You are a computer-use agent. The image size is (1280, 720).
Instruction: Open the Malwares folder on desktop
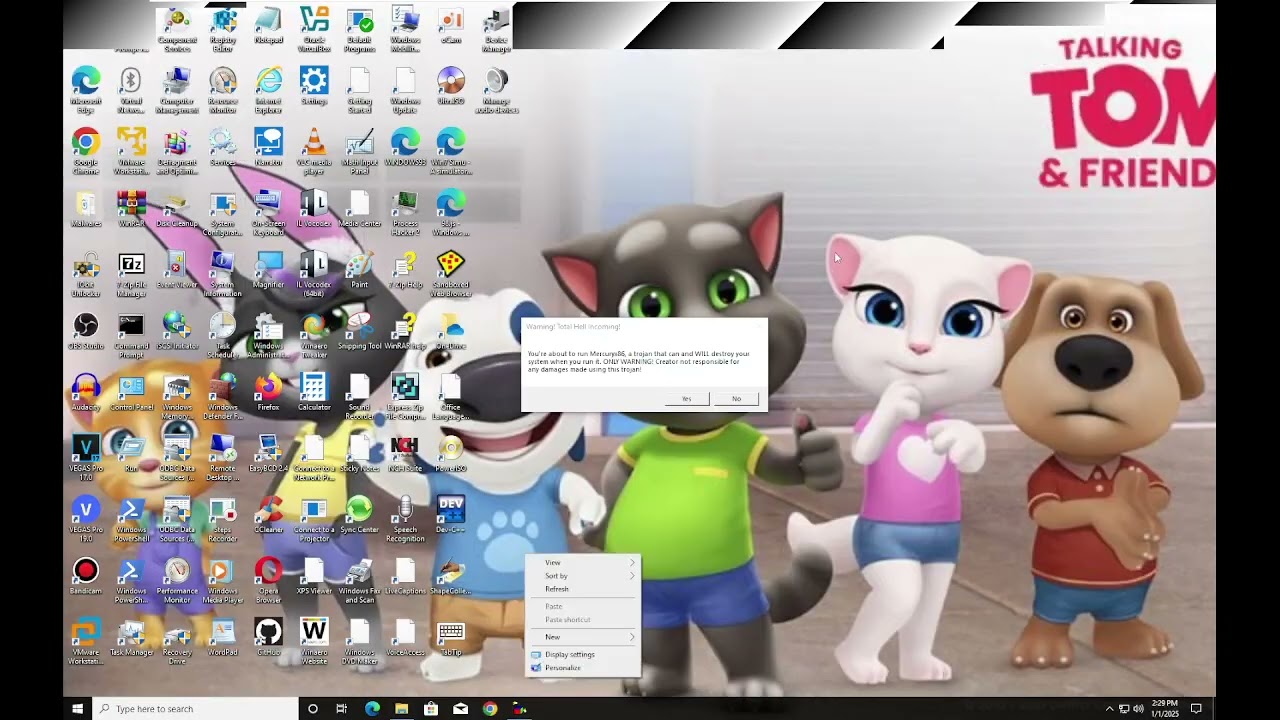tap(86, 209)
